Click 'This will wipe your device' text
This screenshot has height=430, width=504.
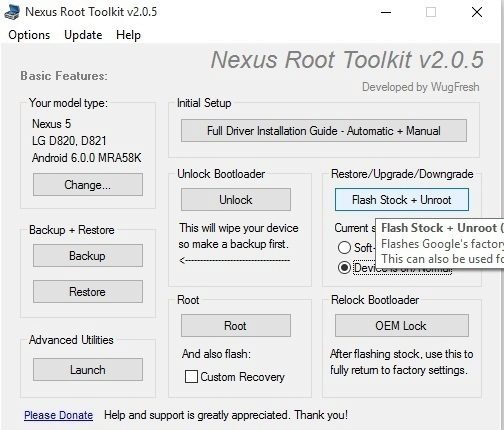point(239,228)
